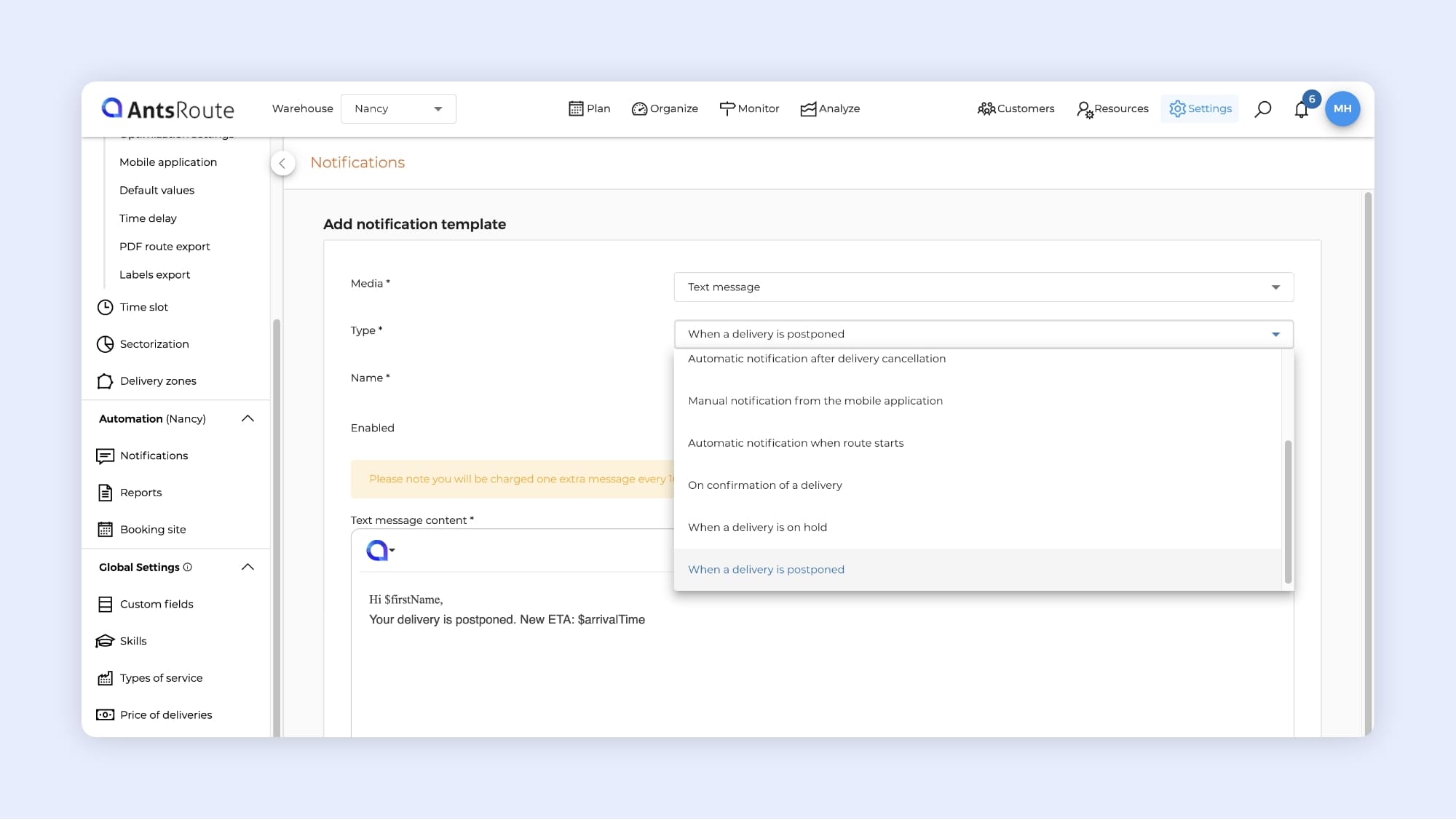1456x820 pixels.
Task: Go to the Plan tab
Action: coord(590,109)
